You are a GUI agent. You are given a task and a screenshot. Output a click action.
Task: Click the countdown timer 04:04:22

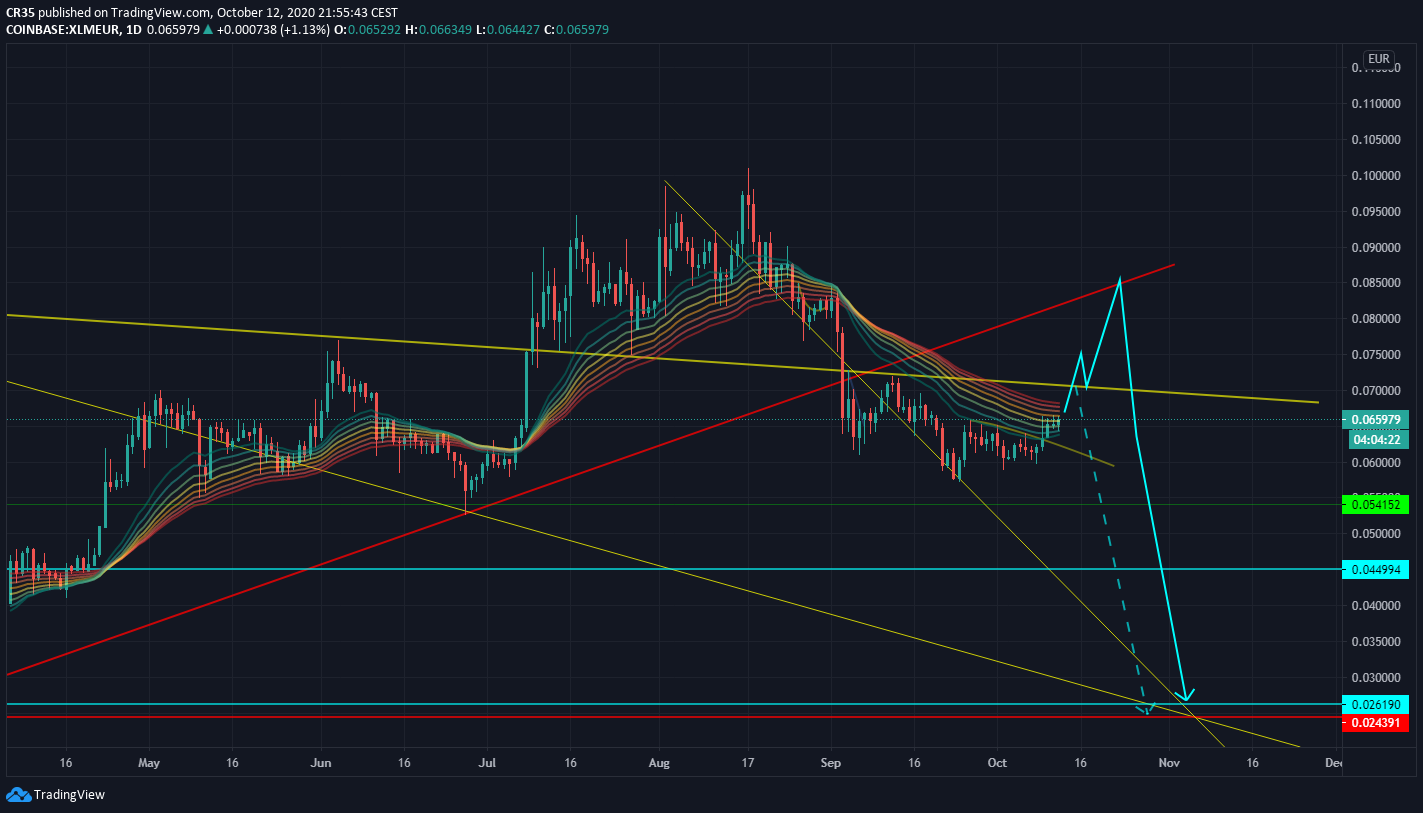click(x=1380, y=439)
